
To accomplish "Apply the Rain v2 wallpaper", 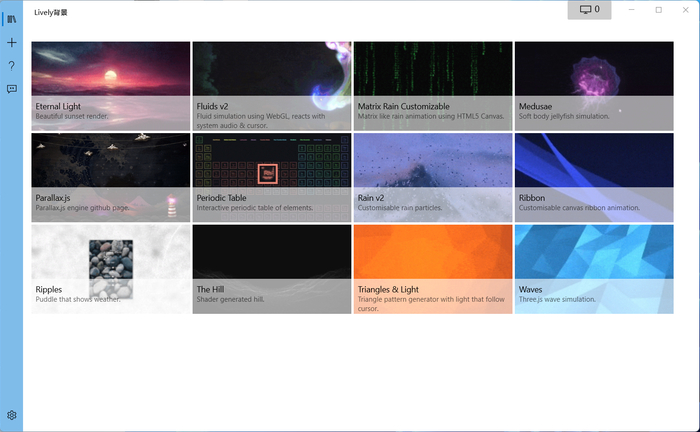I will (x=433, y=177).
